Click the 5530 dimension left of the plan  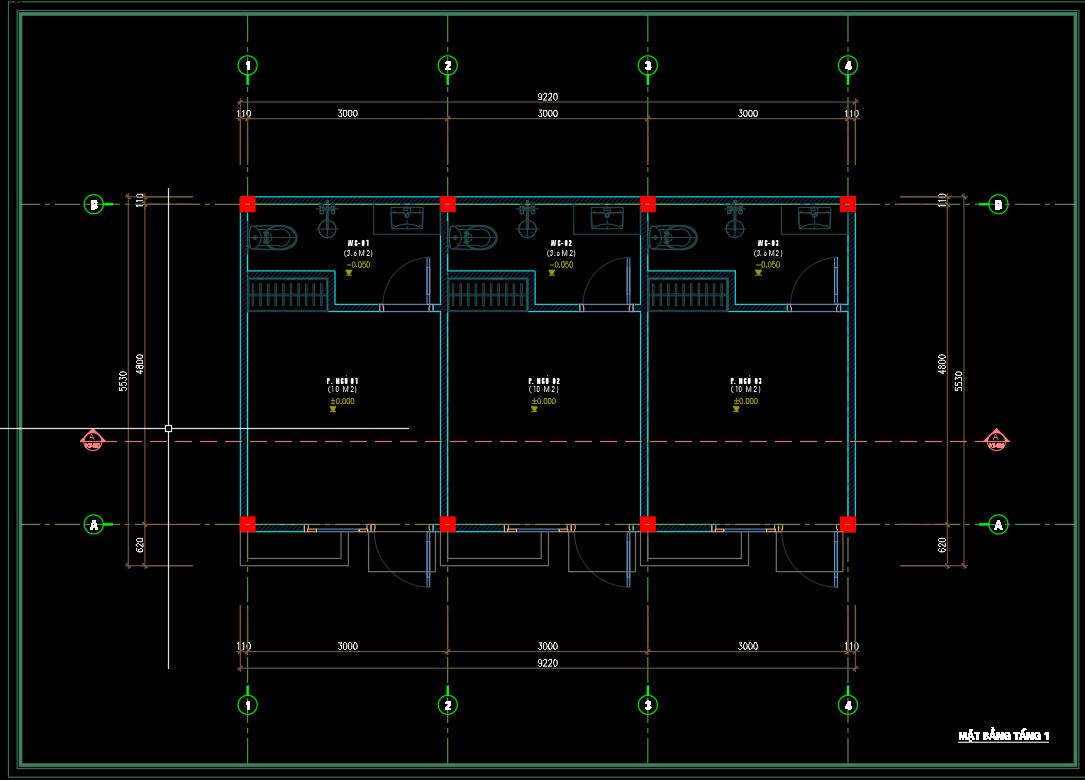123,381
